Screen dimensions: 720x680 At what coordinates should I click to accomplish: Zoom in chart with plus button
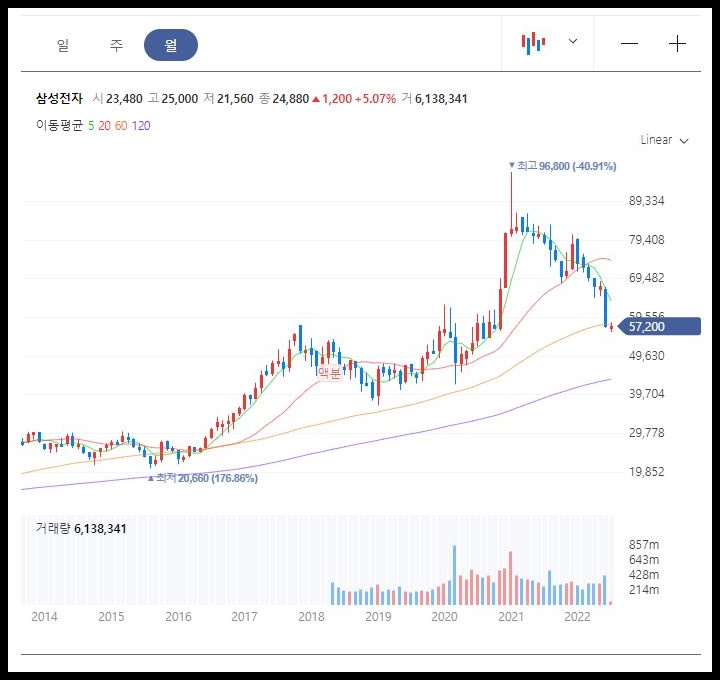(677, 44)
